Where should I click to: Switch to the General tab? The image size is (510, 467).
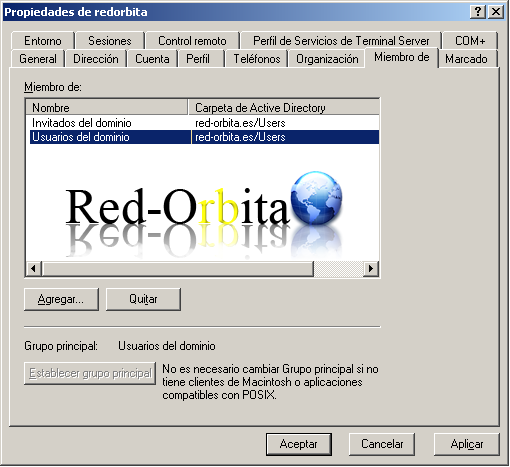coord(38,59)
